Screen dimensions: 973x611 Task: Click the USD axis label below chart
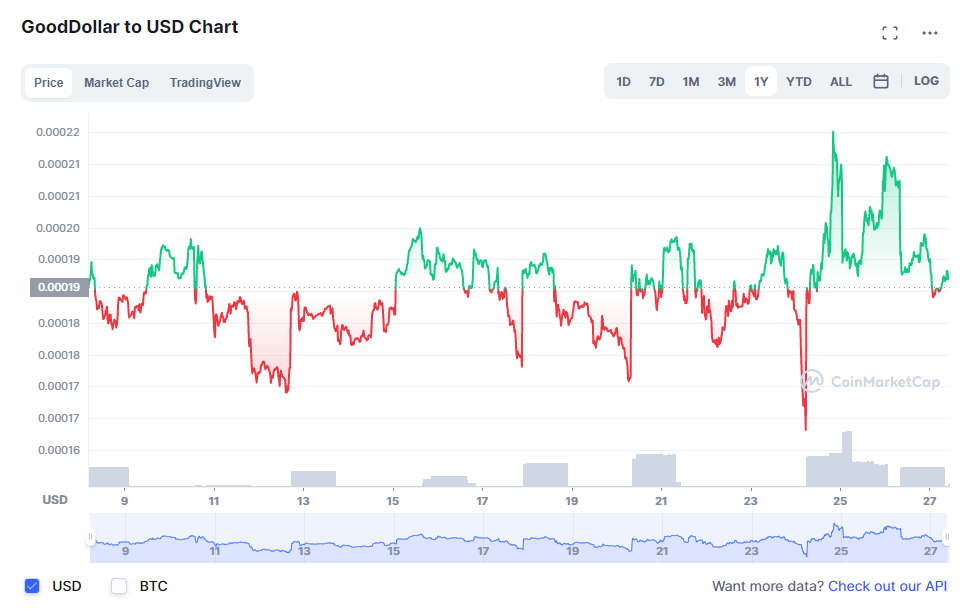click(x=55, y=500)
